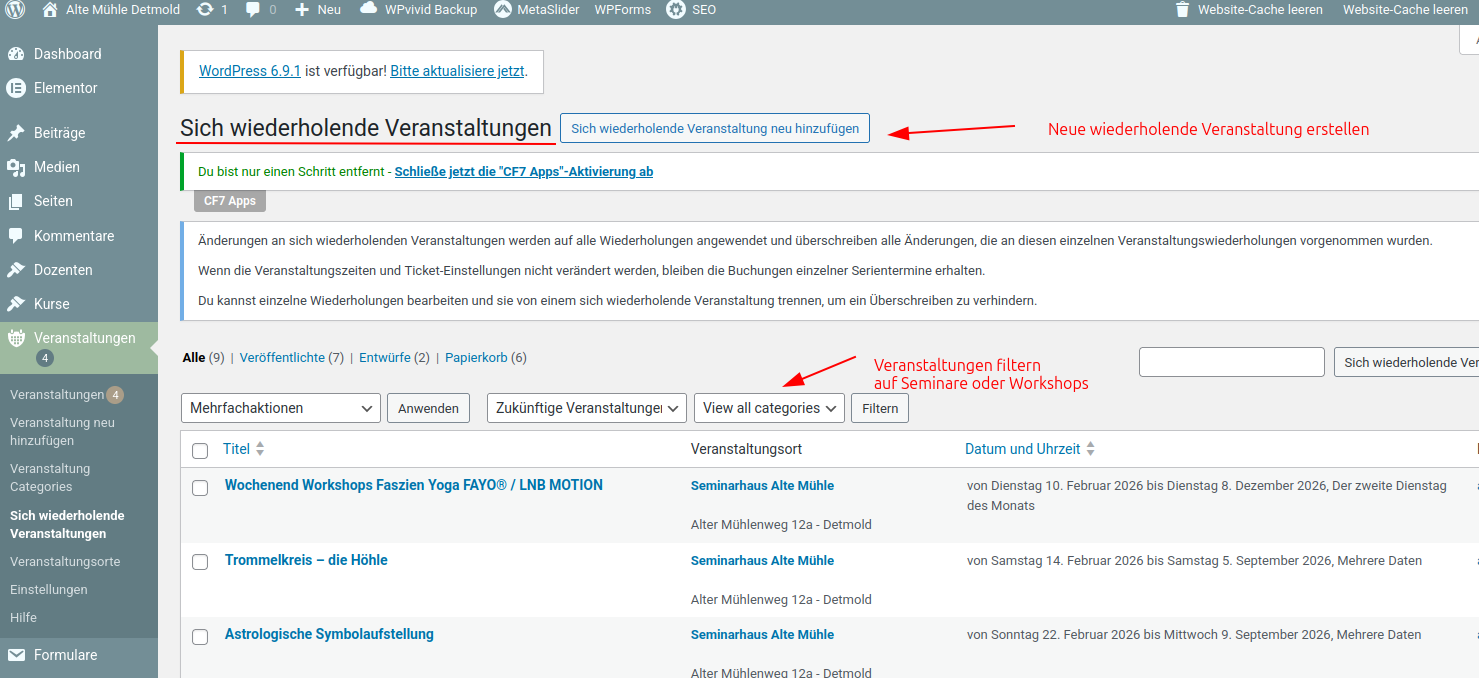Click the WordPress logo icon in admin bar
1479x678 pixels.
pos(15,10)
